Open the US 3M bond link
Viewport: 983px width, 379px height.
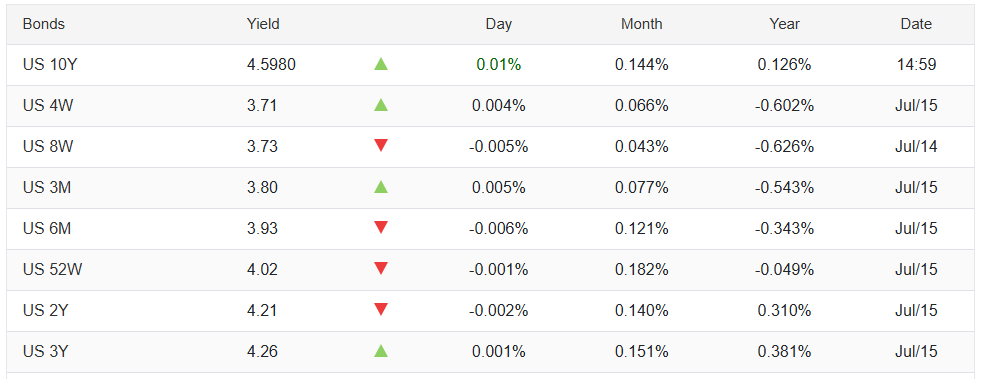[46, 187]
